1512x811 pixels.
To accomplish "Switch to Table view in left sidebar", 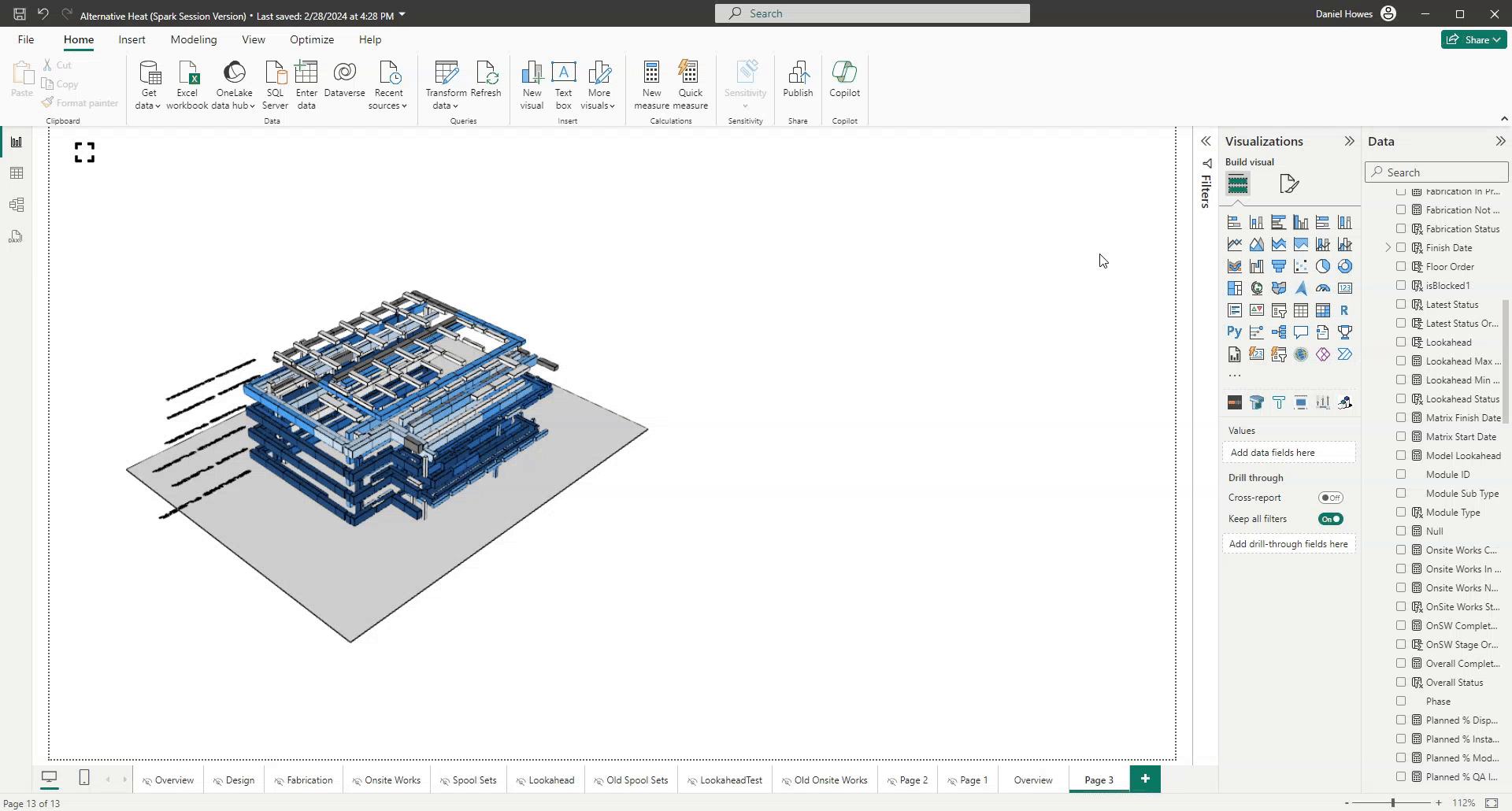I will [17, 173].
